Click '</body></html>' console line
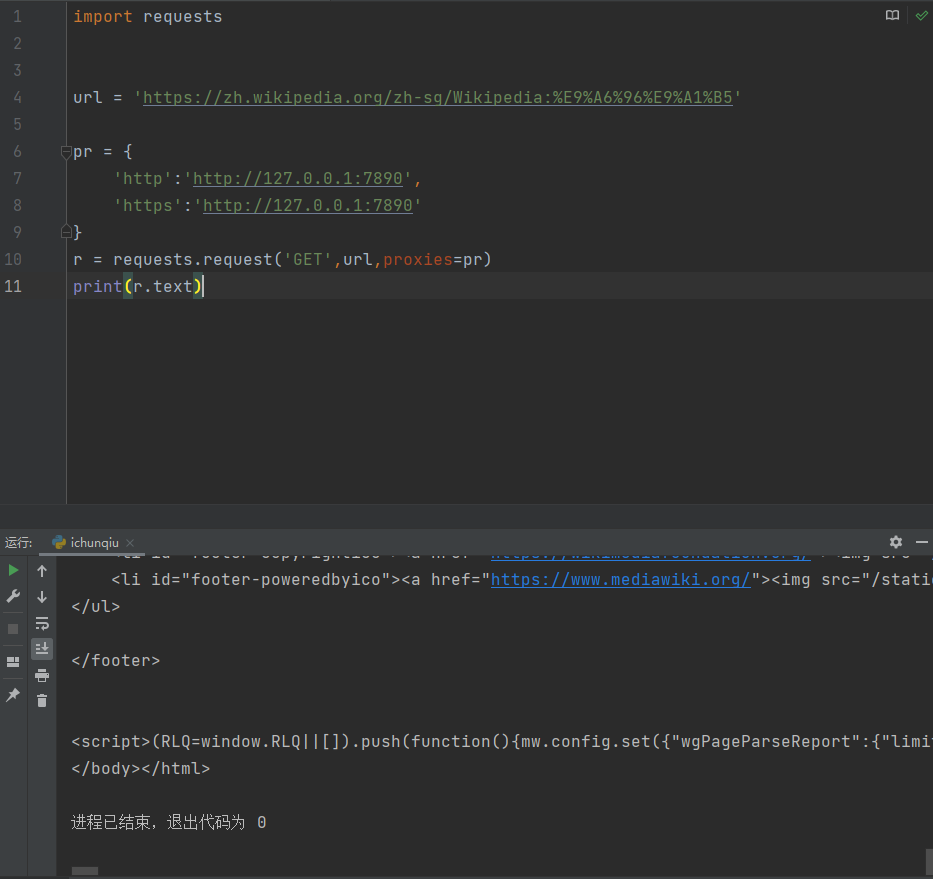 click(140, 768)
